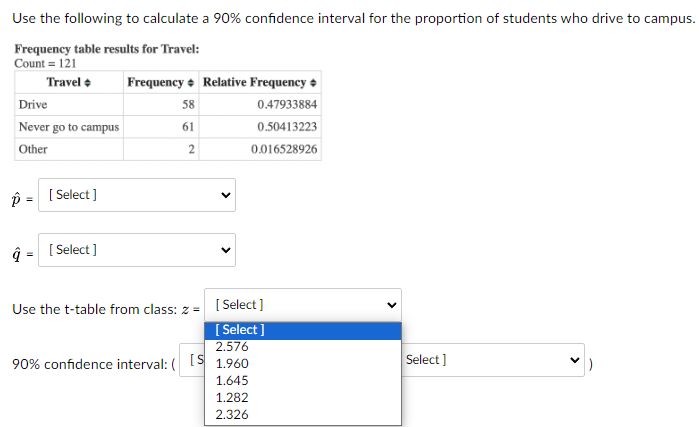Image resolution: width=699 pixels, height=427 pixels.
Task: Choose 2.576 from the z list
Action: pos(232,347)
